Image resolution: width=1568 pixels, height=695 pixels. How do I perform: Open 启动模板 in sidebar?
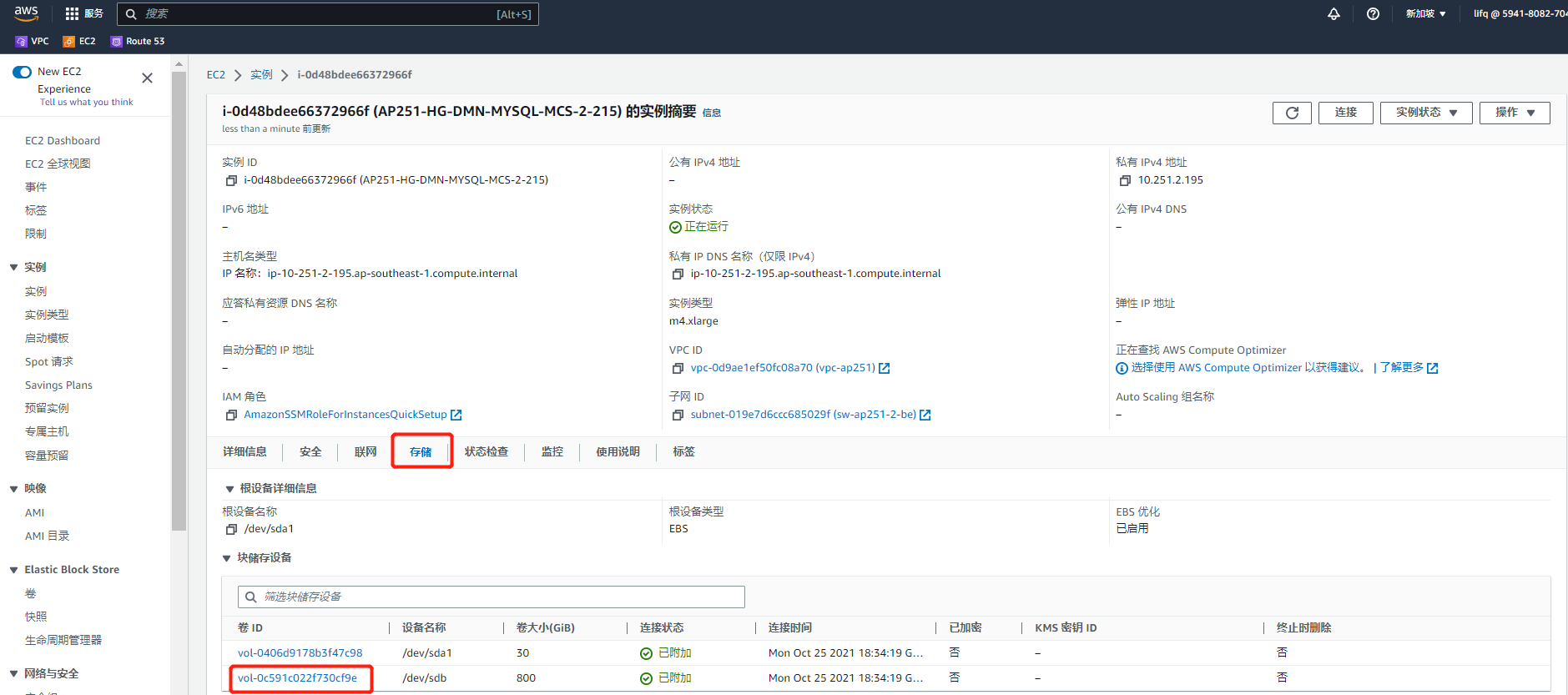(x=47, y=339)
